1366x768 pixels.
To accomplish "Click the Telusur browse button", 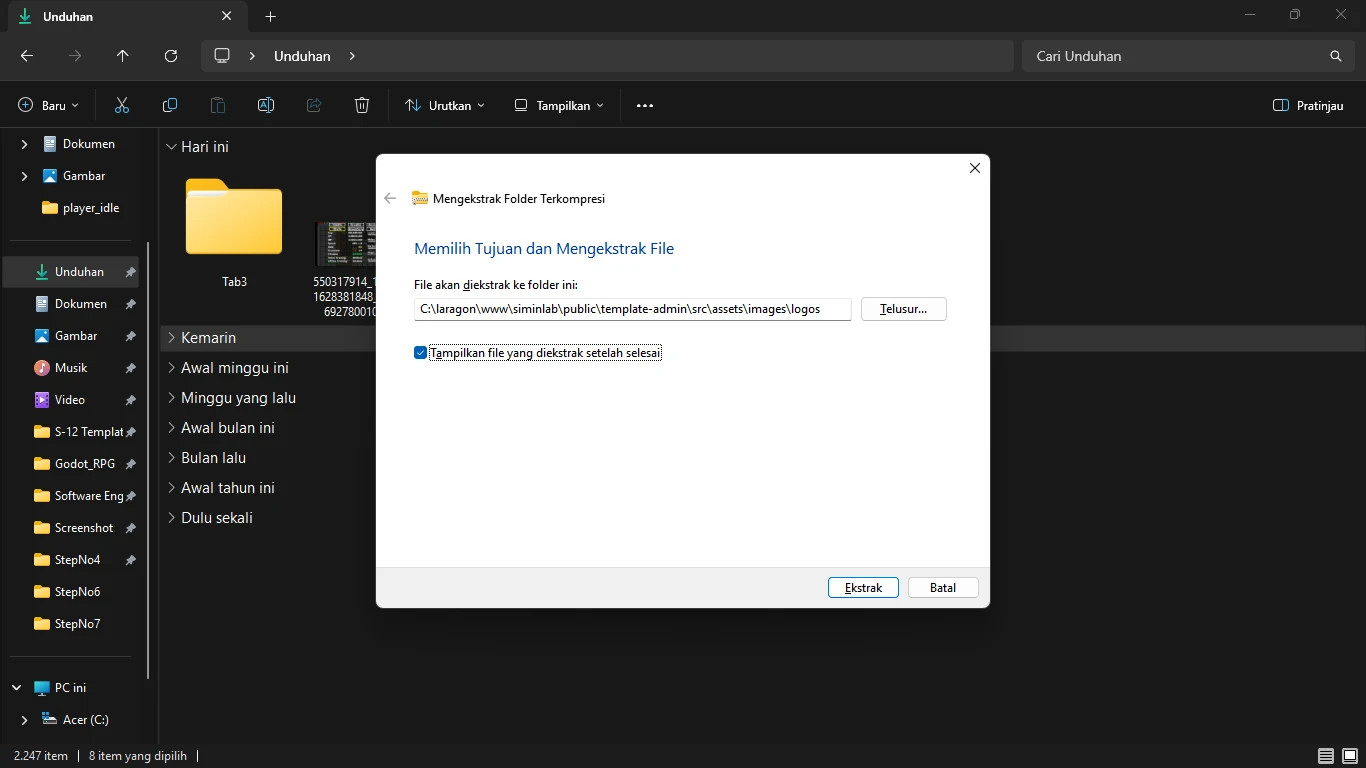I will (903, 309).
